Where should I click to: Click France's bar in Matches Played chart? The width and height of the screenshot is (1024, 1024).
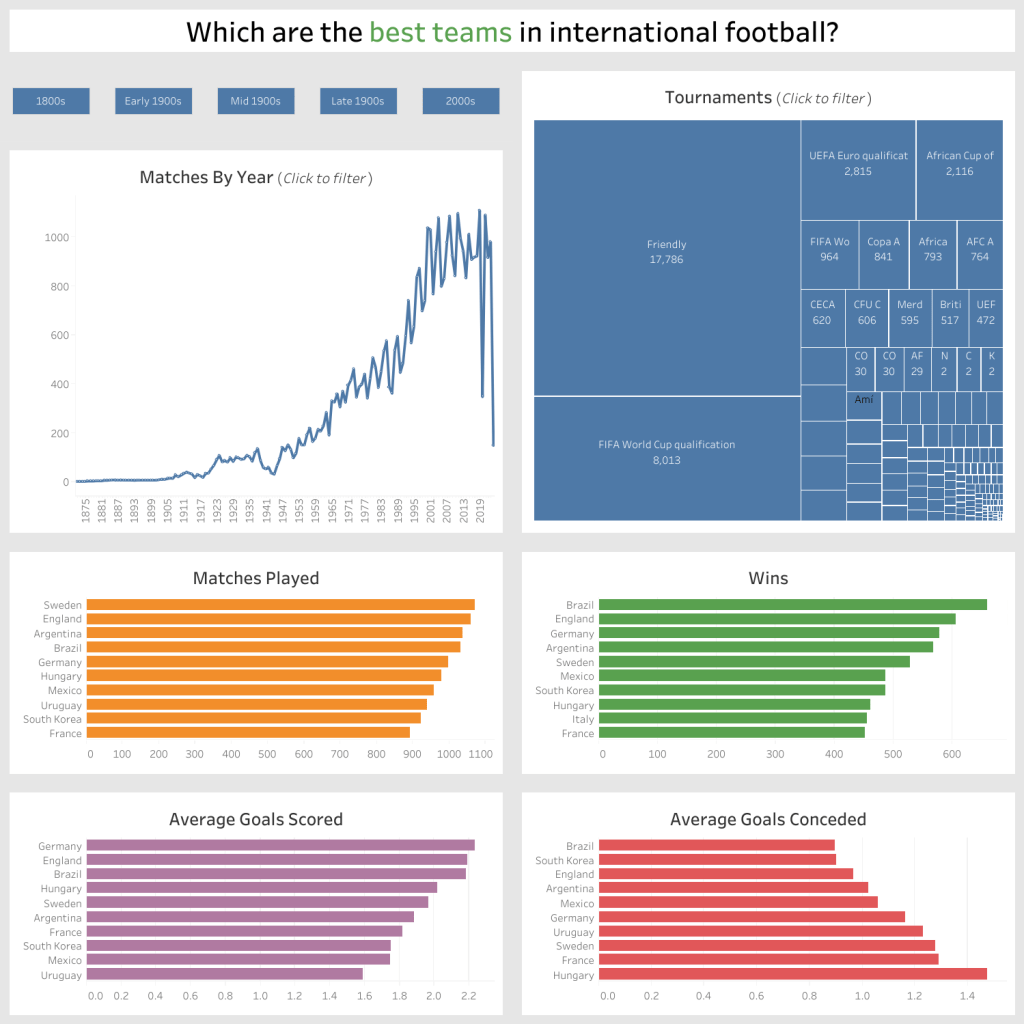click(x=248, y=733)
